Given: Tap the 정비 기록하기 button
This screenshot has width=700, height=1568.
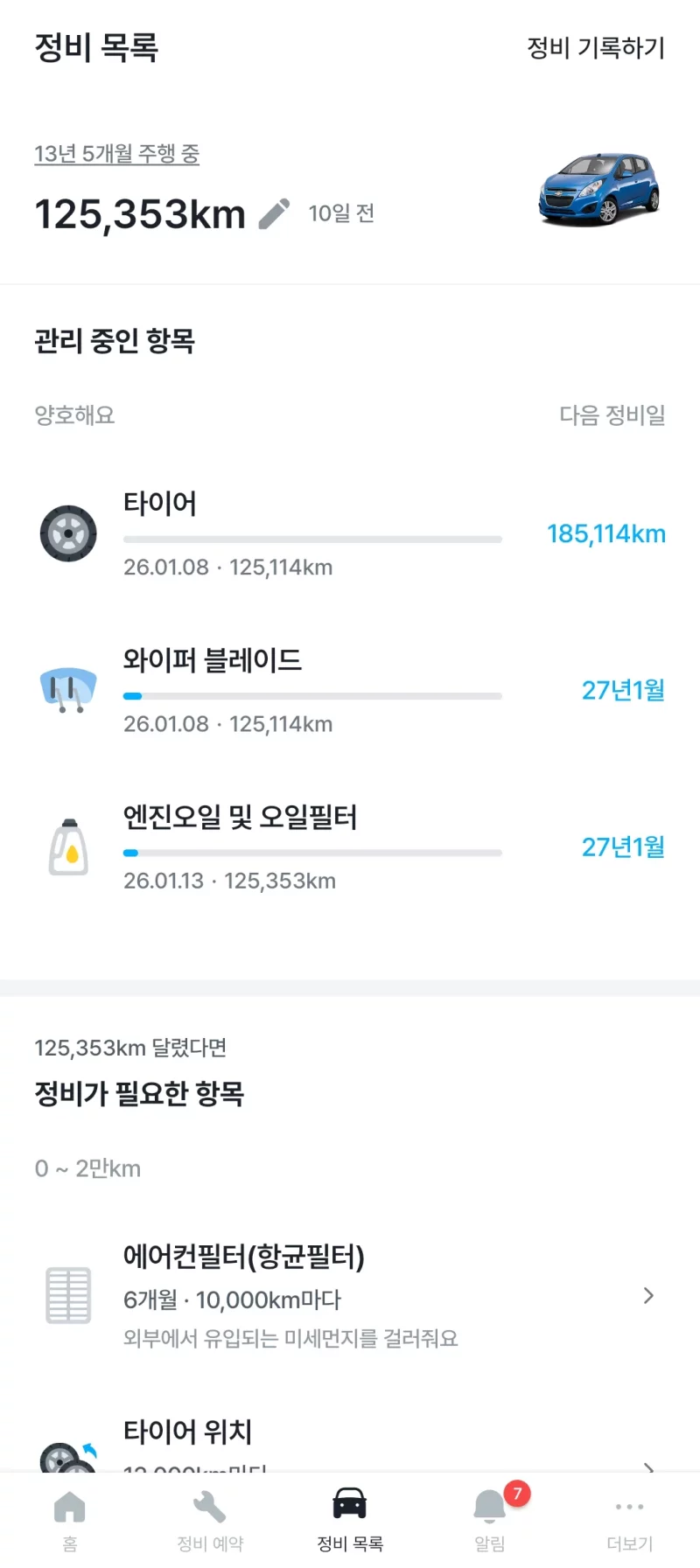Looking at the screenshot, I should coord(596,47).
